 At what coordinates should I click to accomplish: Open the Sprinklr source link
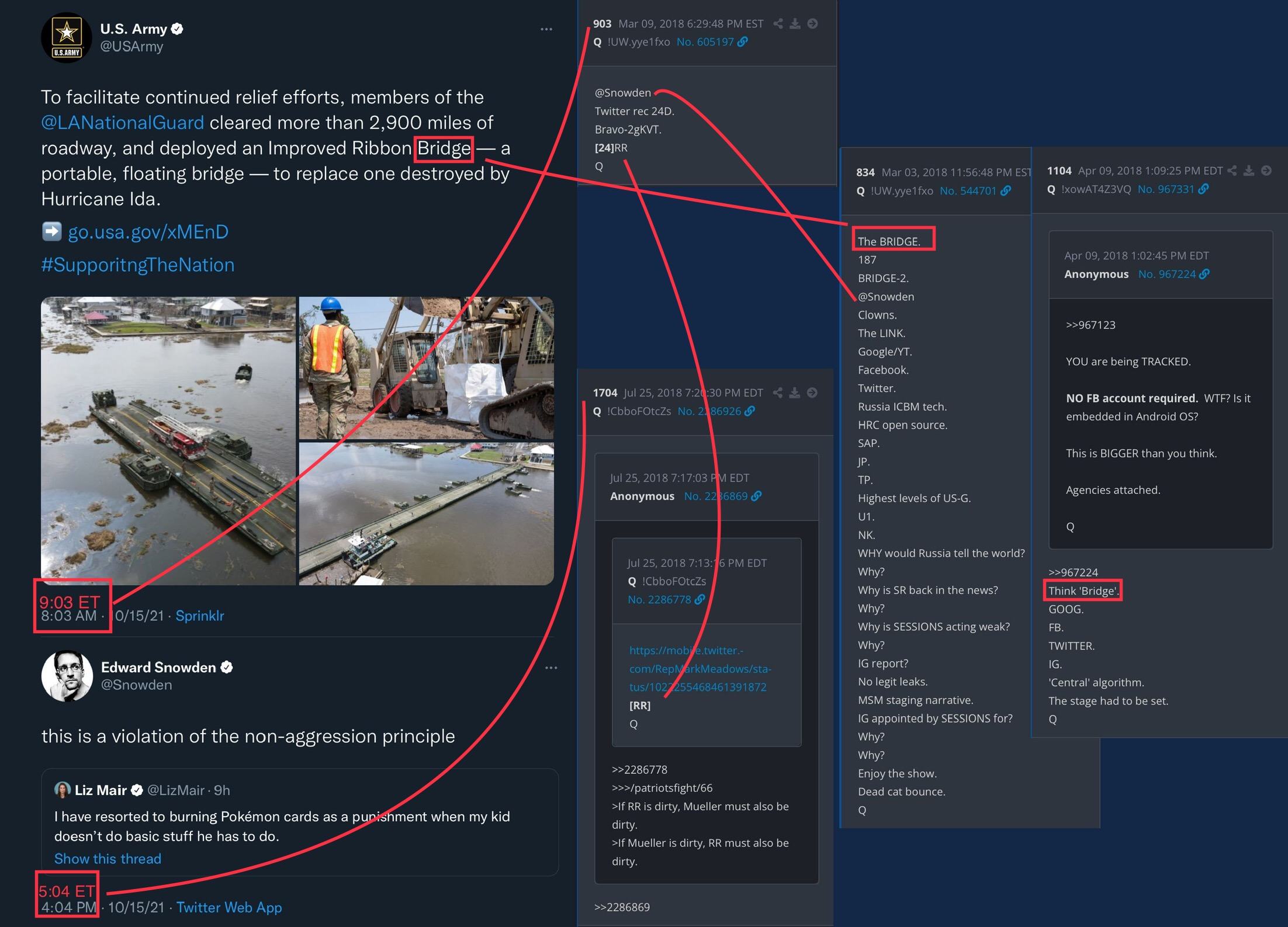click(x=200, y=616)
